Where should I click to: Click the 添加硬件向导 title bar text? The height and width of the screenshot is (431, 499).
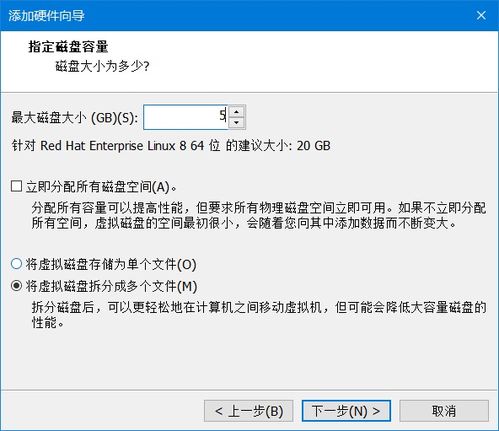tap(46, 16)
